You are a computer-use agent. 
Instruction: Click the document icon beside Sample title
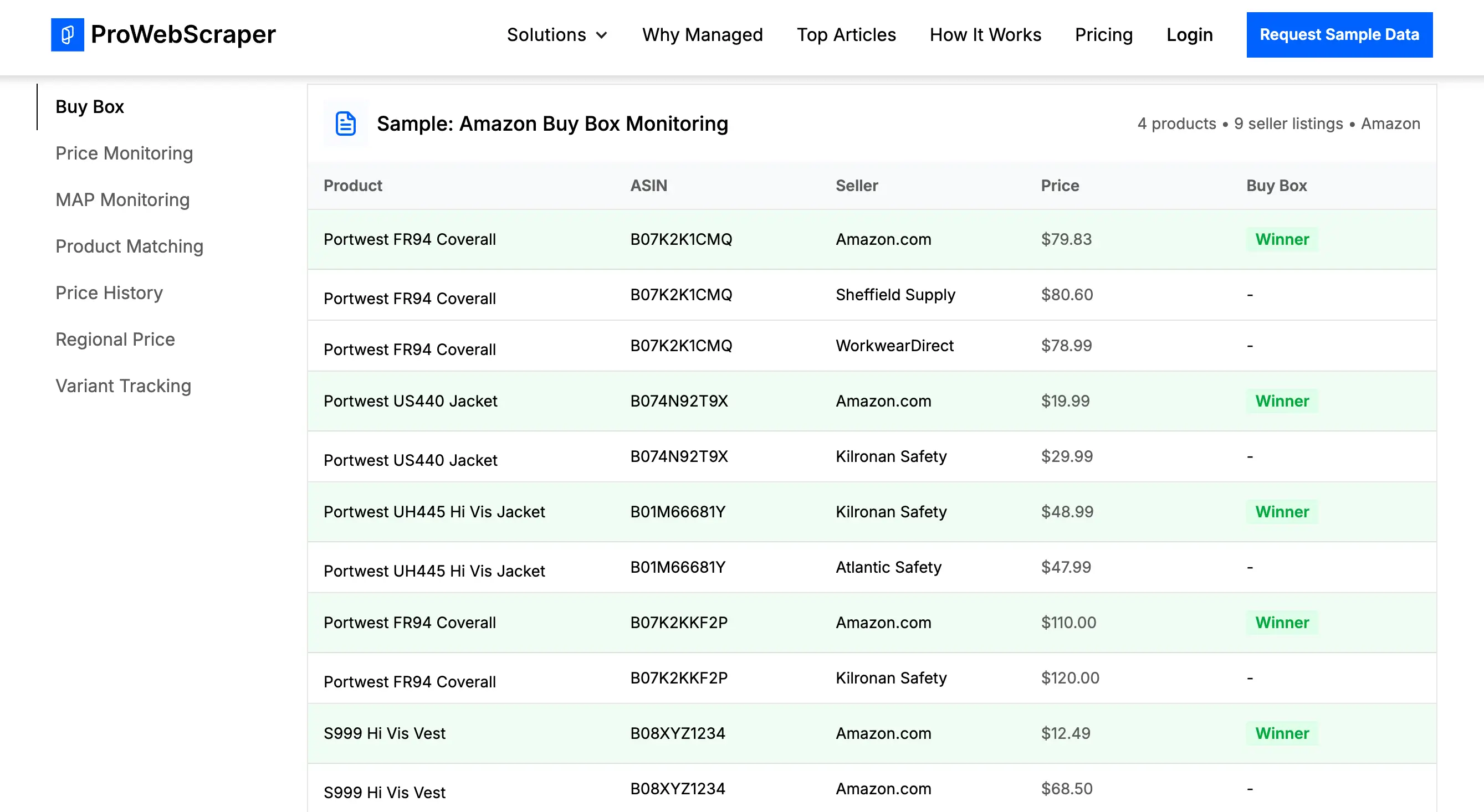tap(345, 124)
